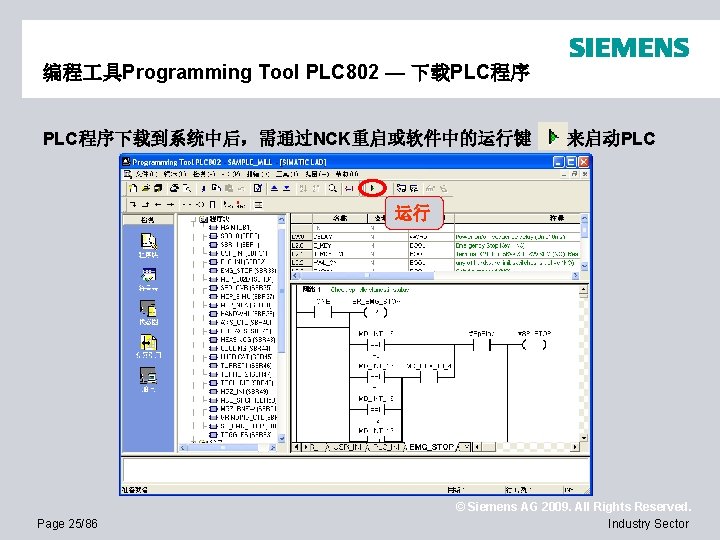This screenshot has height=540, width=720.
Task: Insert box using ladder toolbar box icon
Action: (212, 204)
